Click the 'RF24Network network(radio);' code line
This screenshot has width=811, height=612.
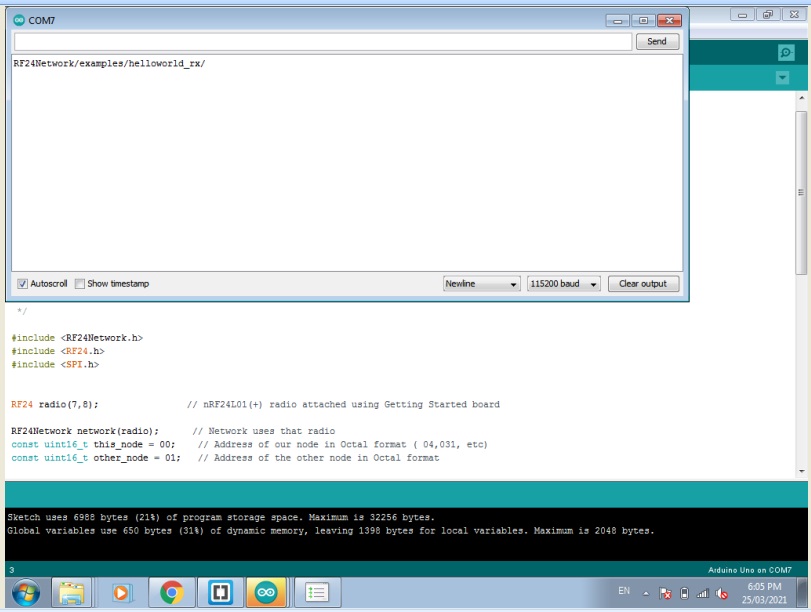coord(85,431)
